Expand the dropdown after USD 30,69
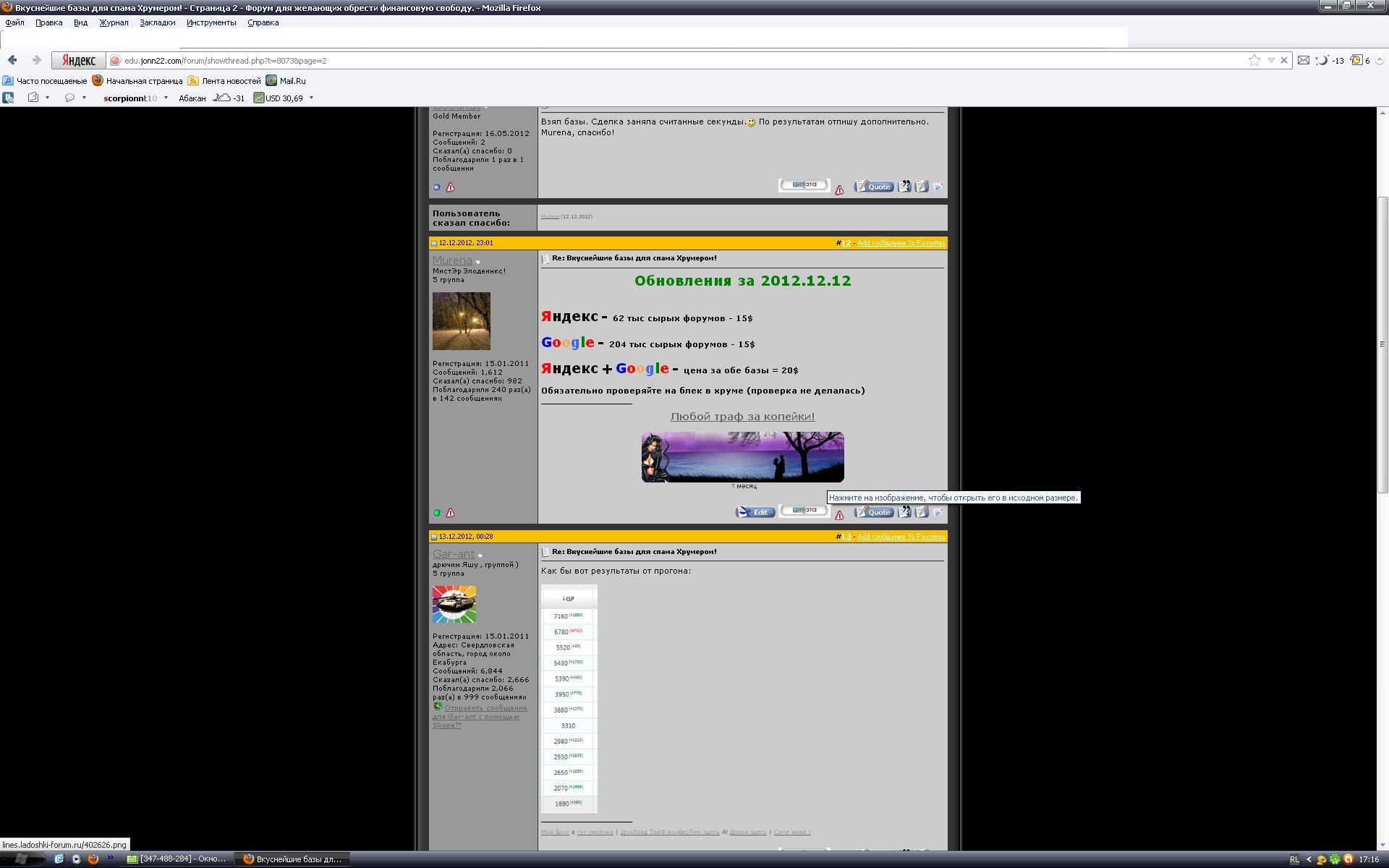Image resolution: width=1389 pixels, height=868 pixels. (x=311, y=98)
